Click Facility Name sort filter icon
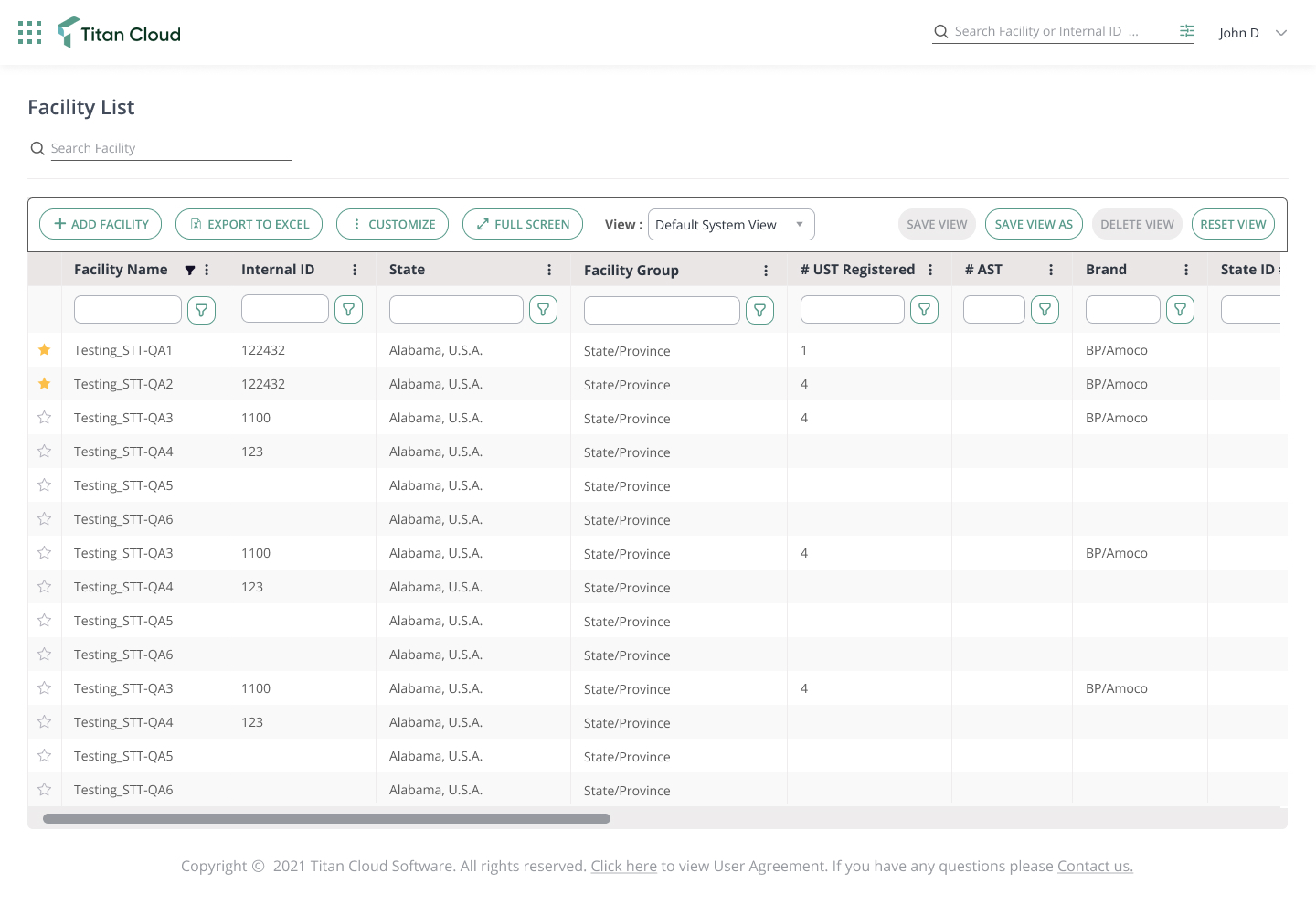The width and height of the screenshot is (1316, 905). (190, 270)
